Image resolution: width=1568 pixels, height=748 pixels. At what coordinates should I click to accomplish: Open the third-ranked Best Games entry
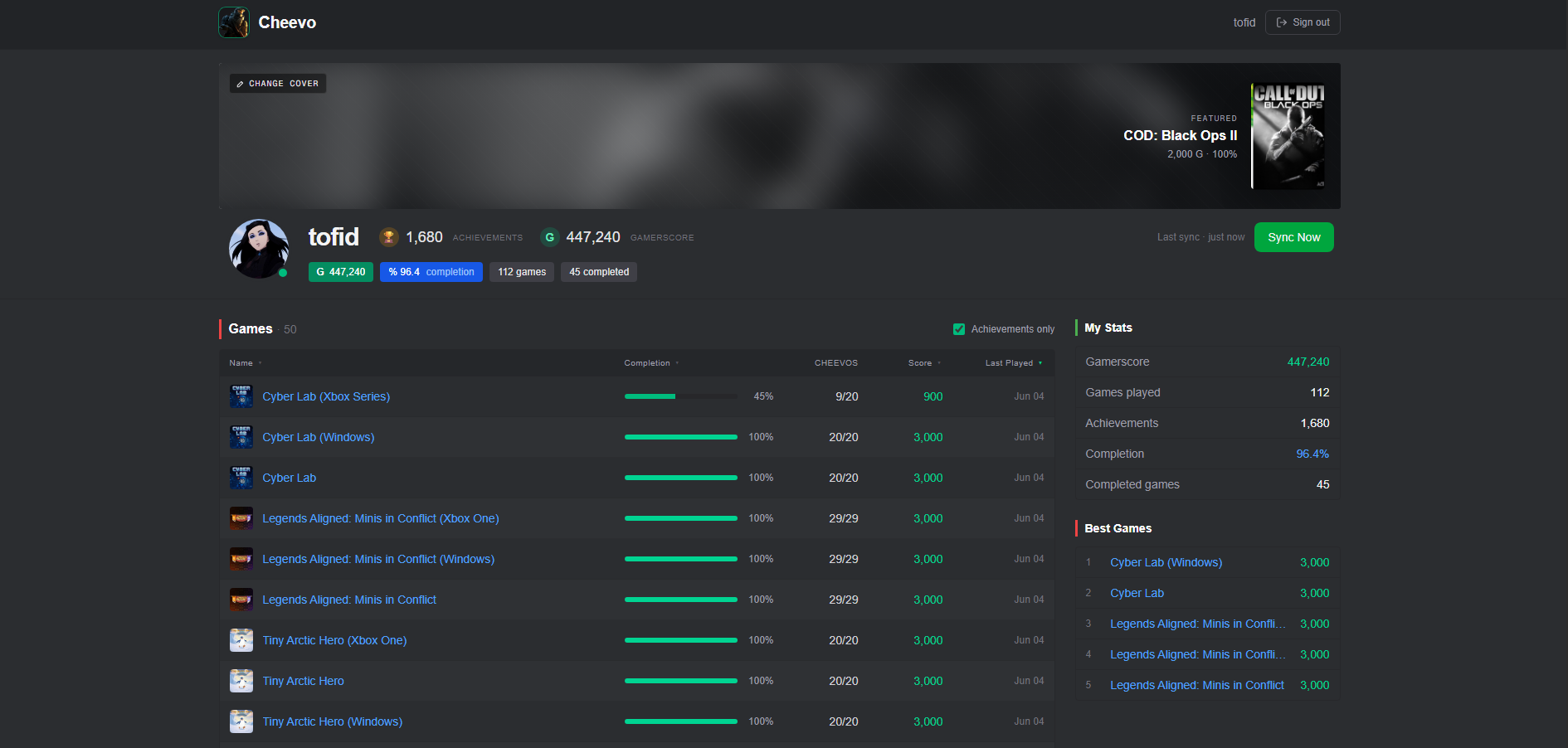[x=1197, y=624]
